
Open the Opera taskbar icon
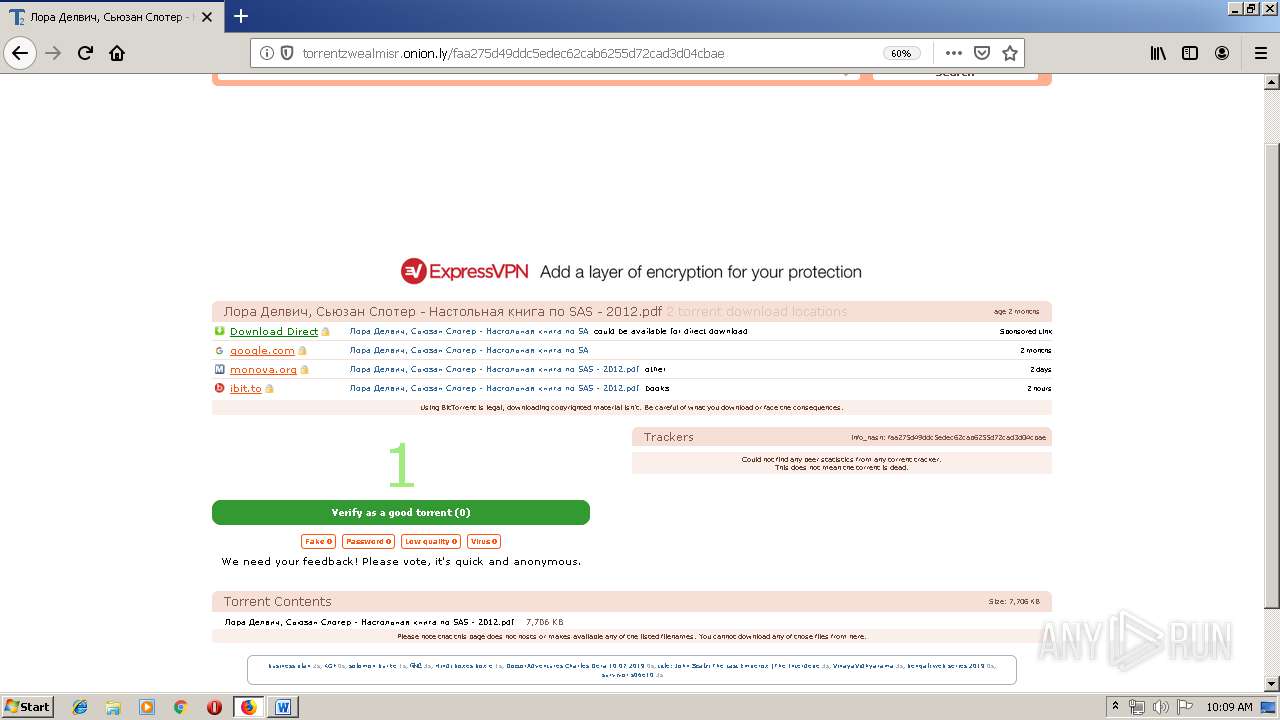tap(214, 707)
